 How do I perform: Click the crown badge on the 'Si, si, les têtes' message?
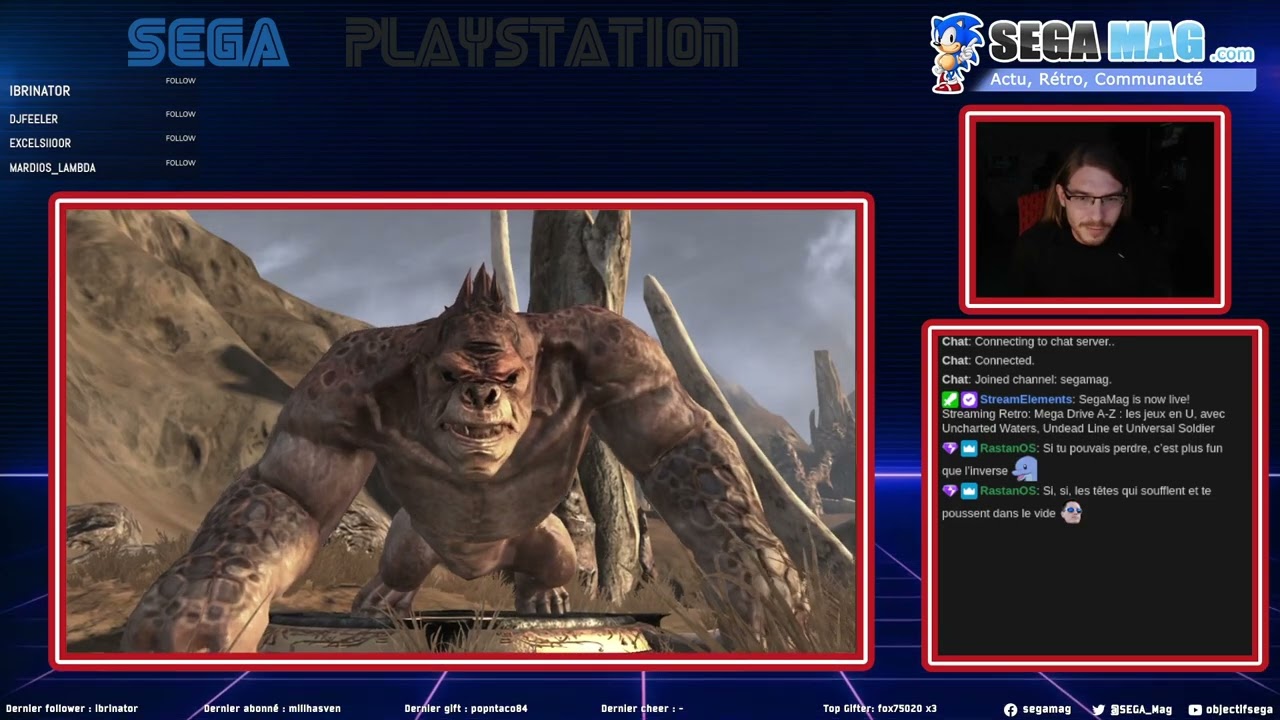point(969,491)
